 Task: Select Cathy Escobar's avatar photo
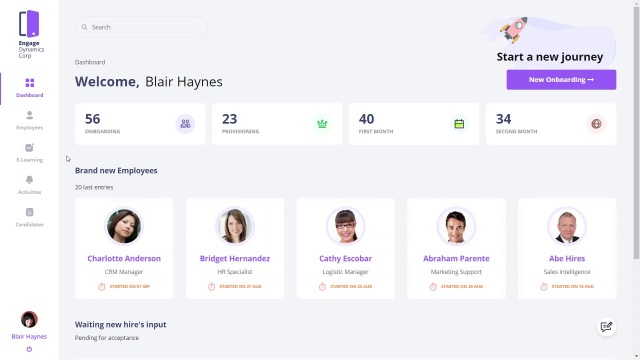coord(346,226)
